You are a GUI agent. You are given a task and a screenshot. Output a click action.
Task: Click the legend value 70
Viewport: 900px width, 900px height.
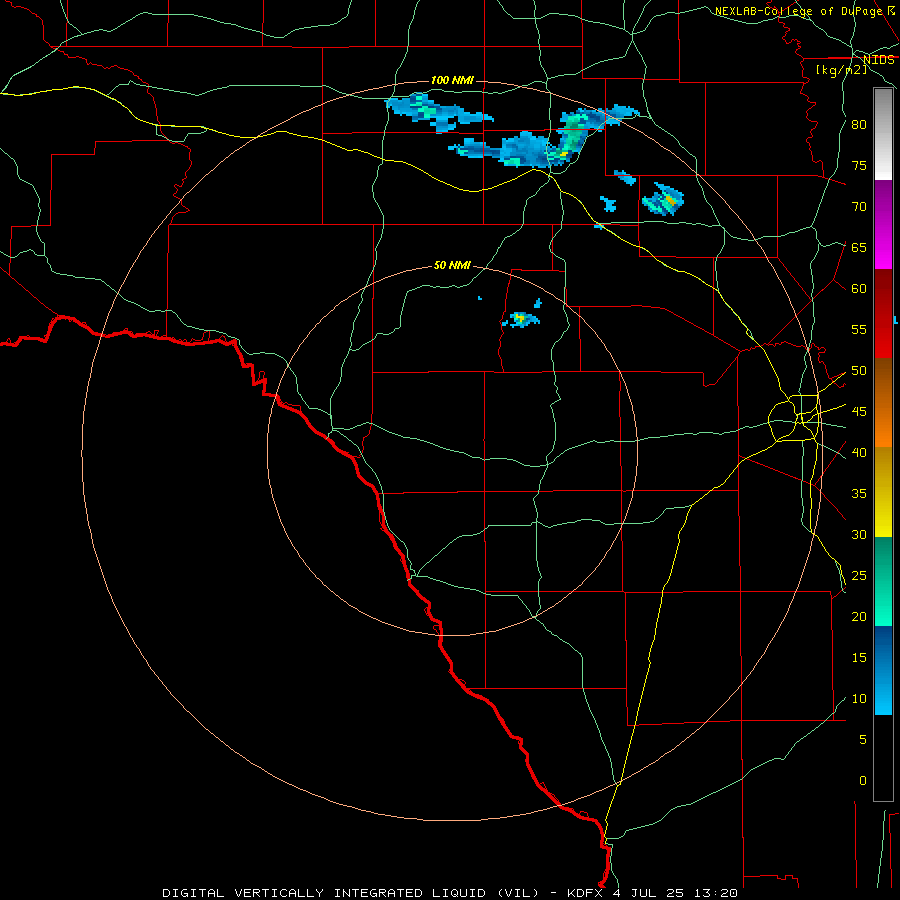859,207
